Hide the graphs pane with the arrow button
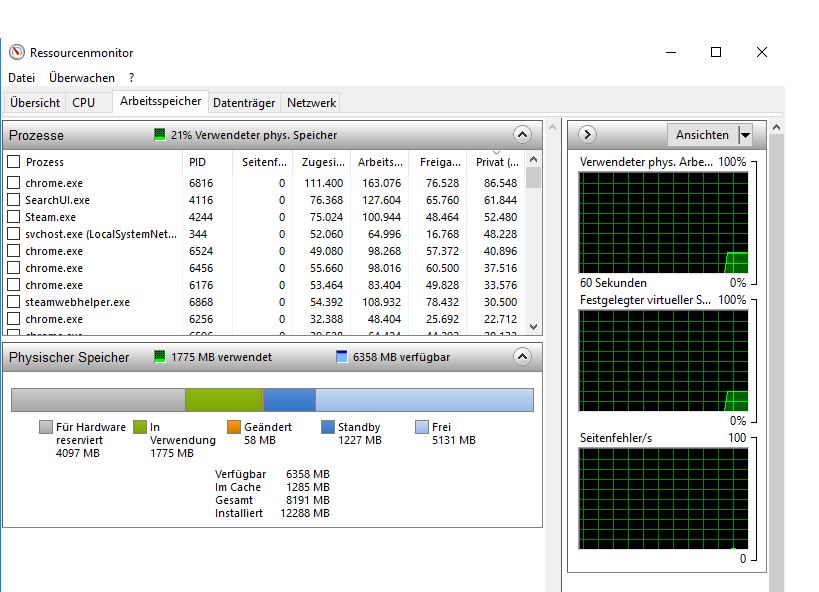 [x=588, y=135]
